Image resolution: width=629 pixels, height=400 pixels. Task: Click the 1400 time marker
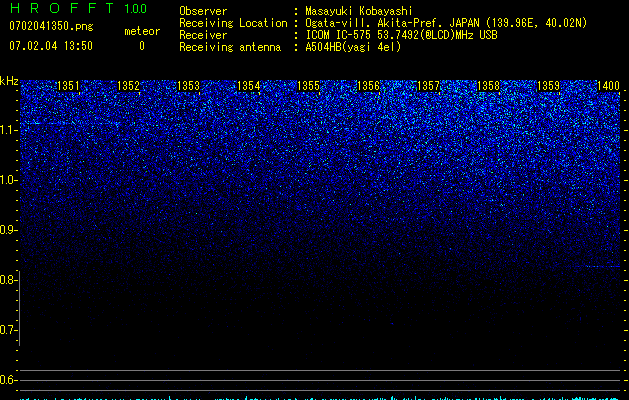tap(609, 86)
